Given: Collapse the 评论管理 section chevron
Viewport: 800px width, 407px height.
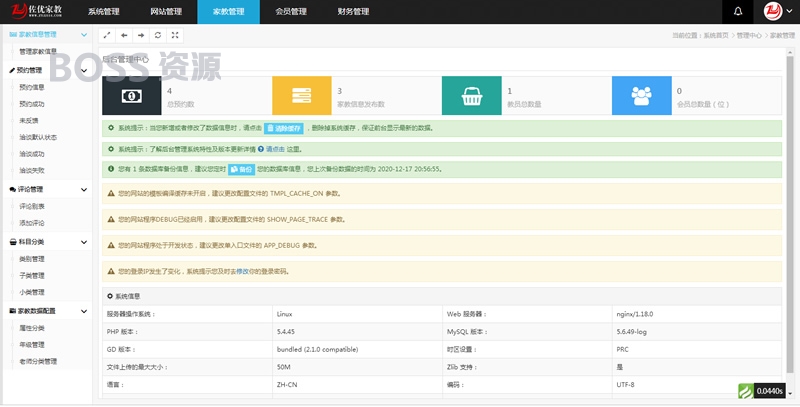Looking at the screenshot, I should tap(84, 190).
